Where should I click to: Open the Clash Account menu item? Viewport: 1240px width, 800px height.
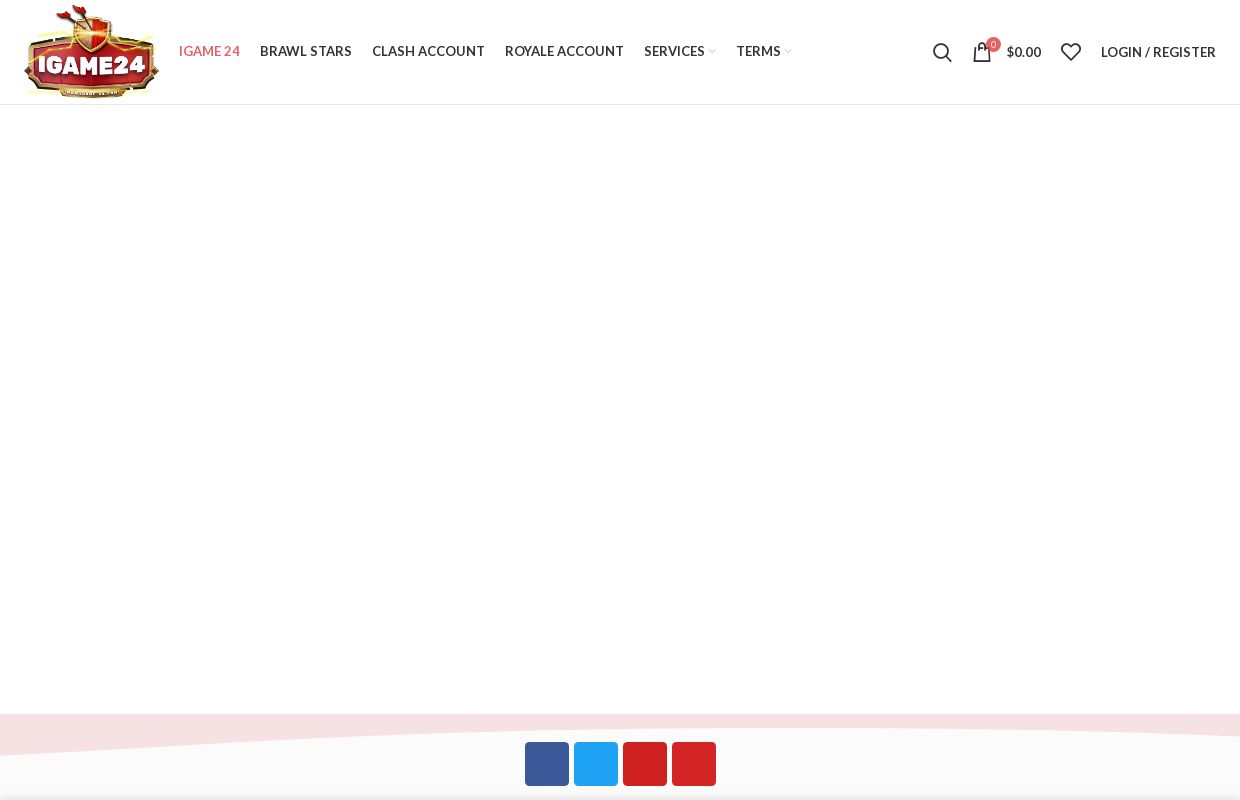pos(428,51)
